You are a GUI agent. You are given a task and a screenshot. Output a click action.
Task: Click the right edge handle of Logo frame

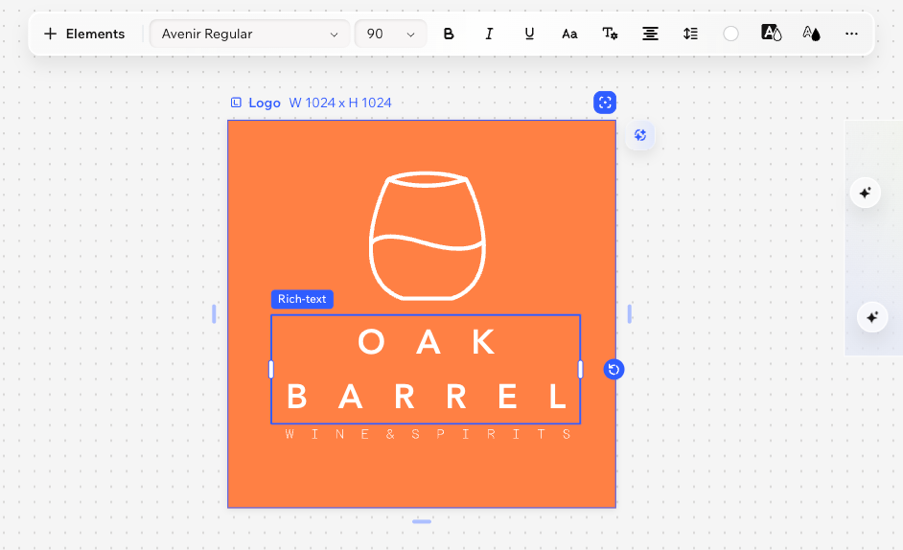coord(629,314)
